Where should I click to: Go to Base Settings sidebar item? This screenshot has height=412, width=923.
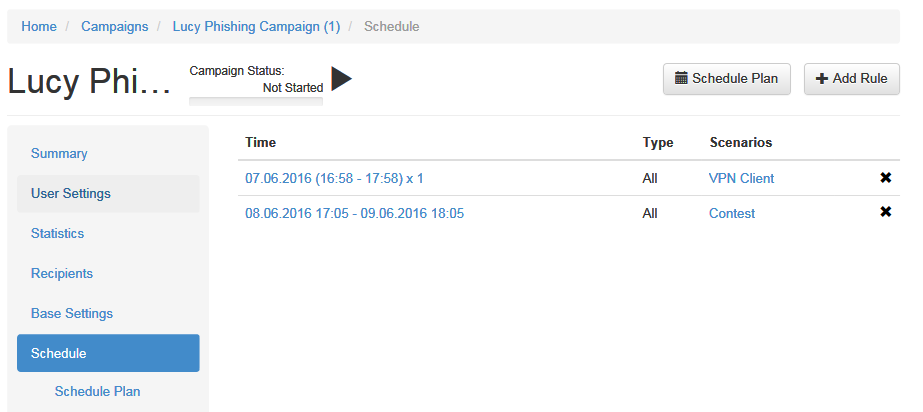point(72,314)
